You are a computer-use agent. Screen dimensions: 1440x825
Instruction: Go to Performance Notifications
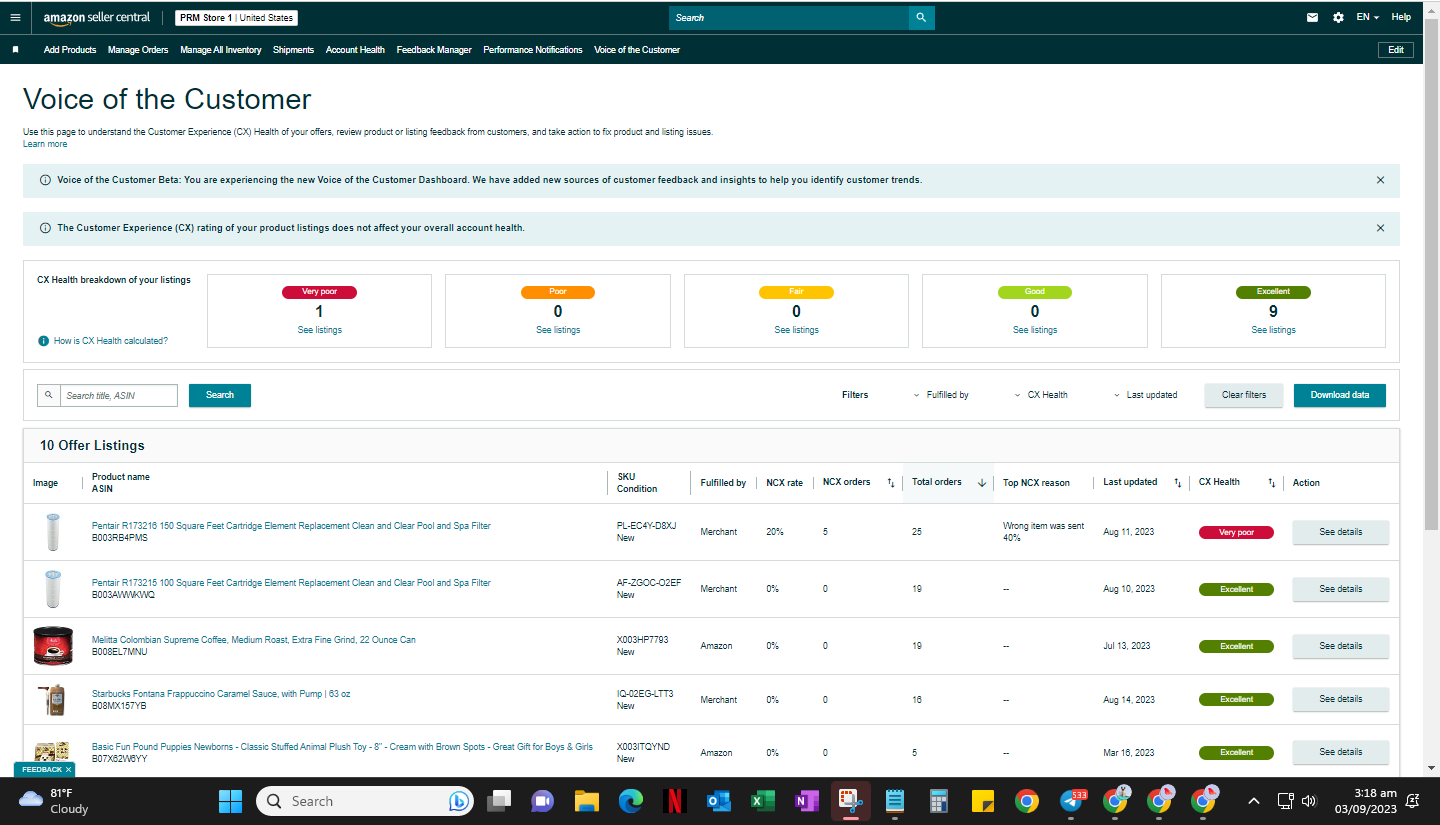coord(533,50)
